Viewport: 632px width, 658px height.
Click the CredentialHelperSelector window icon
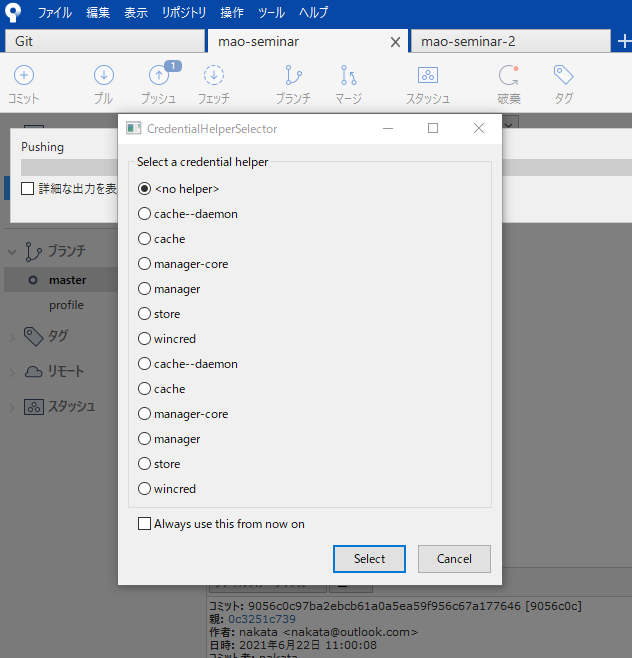point(133,128)
